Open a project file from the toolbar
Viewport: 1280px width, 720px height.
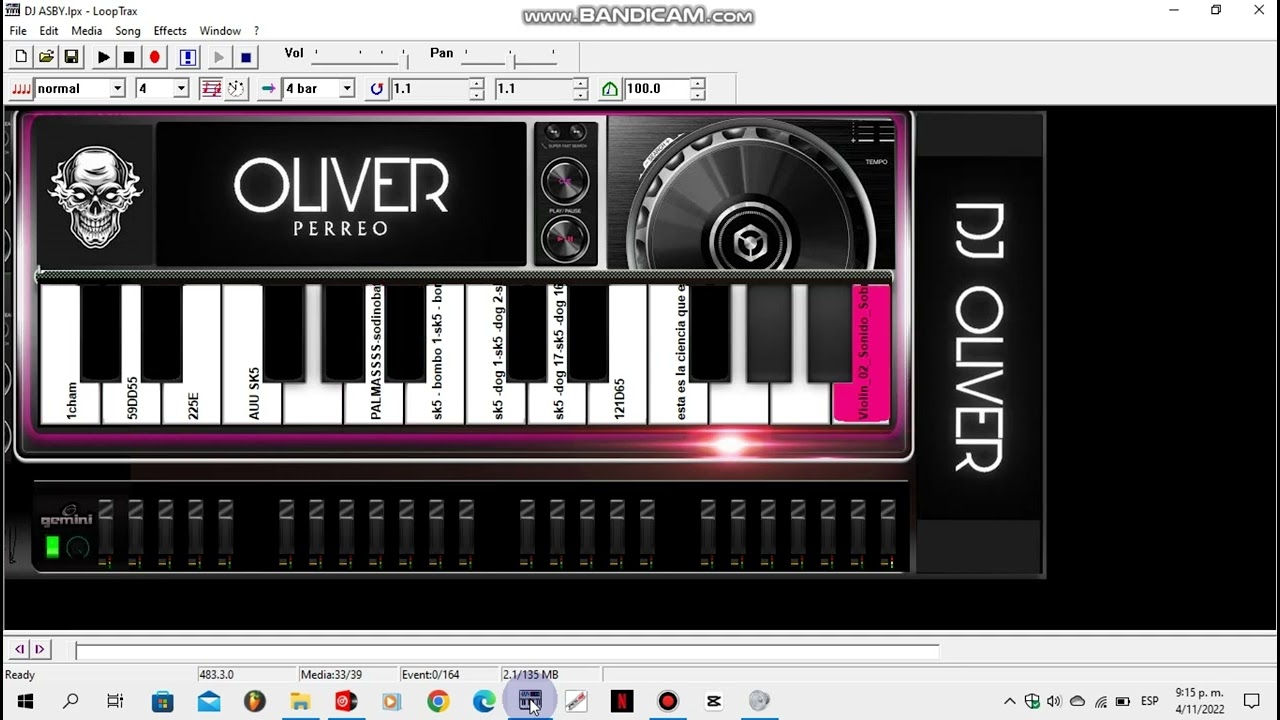pyautogui.click(x=46, y=57)
